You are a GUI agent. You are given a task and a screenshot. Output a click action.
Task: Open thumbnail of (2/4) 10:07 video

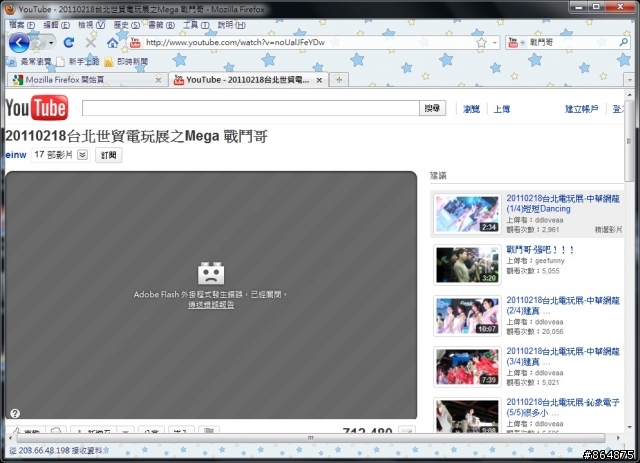(x=467, y=316)
